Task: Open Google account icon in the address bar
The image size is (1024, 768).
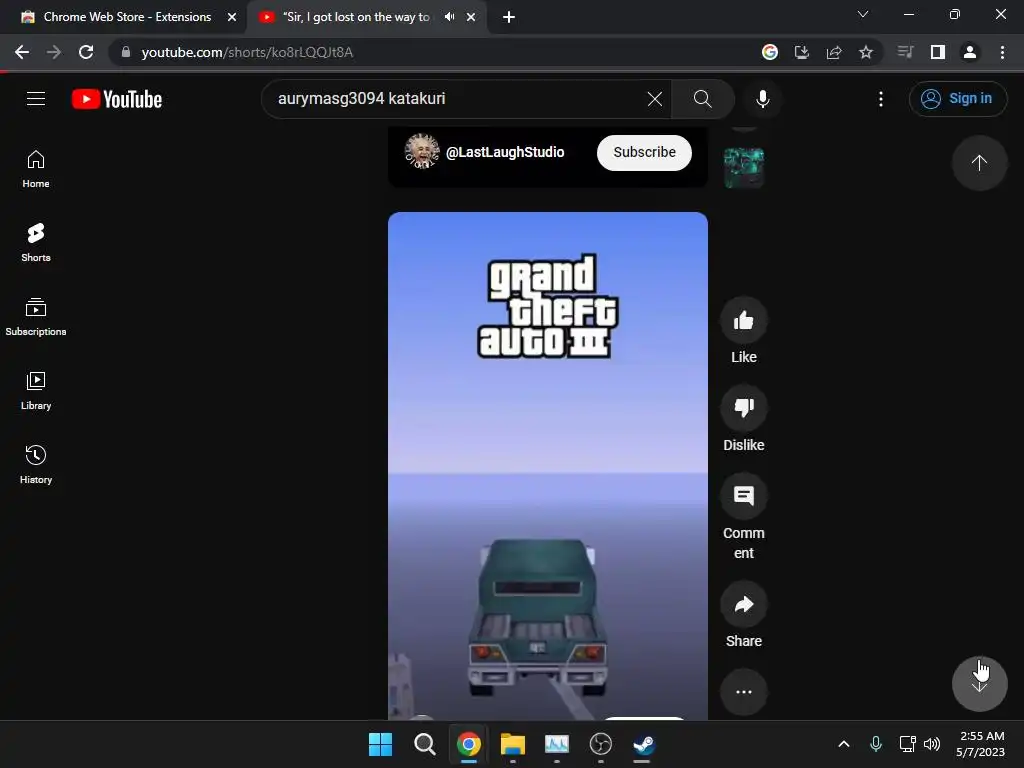Action: click(x=770, y=52)
